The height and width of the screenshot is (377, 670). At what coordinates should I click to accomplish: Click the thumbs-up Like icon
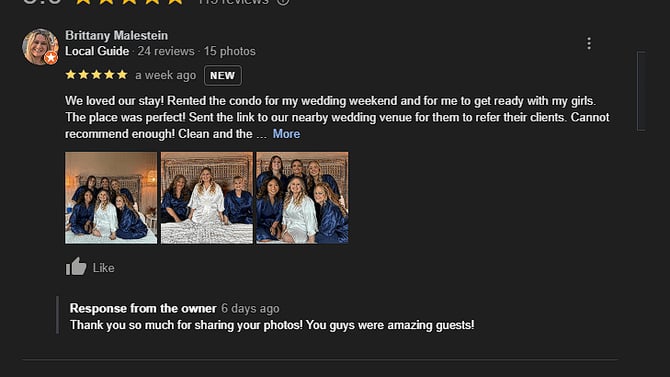point(76,267)
